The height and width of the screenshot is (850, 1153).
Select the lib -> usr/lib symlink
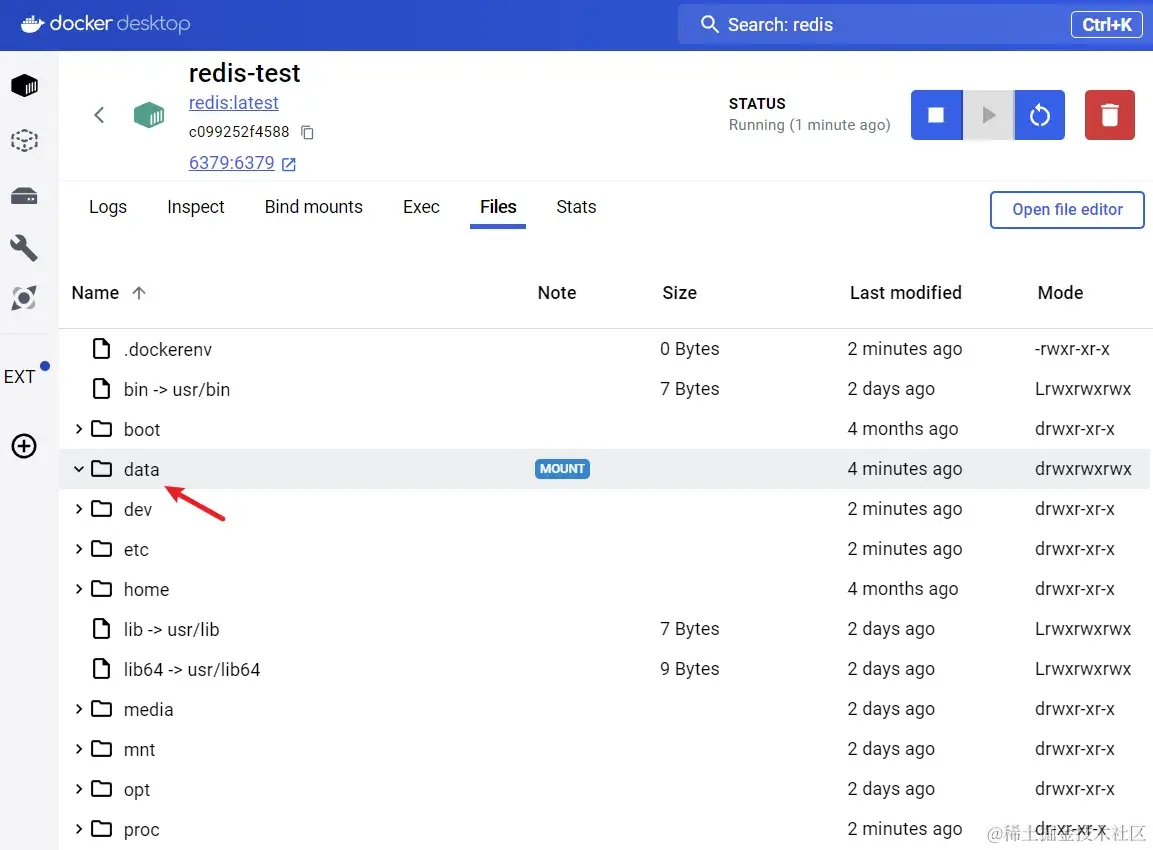(604, 629)
